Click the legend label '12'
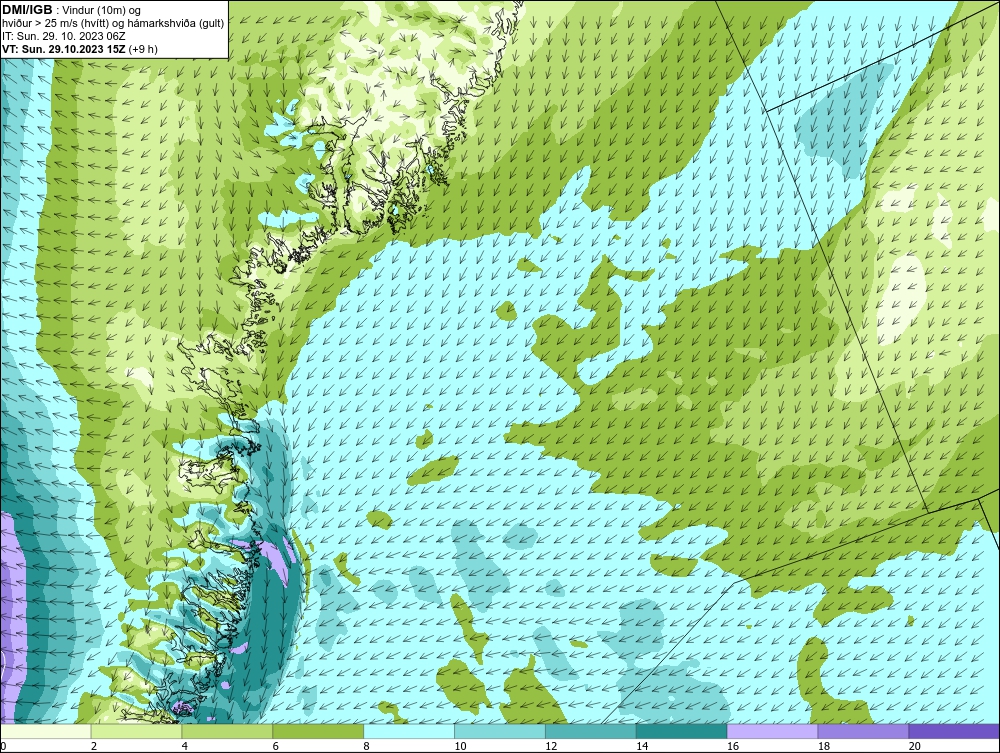1000x753 pixels. click(x=551, y=746)
